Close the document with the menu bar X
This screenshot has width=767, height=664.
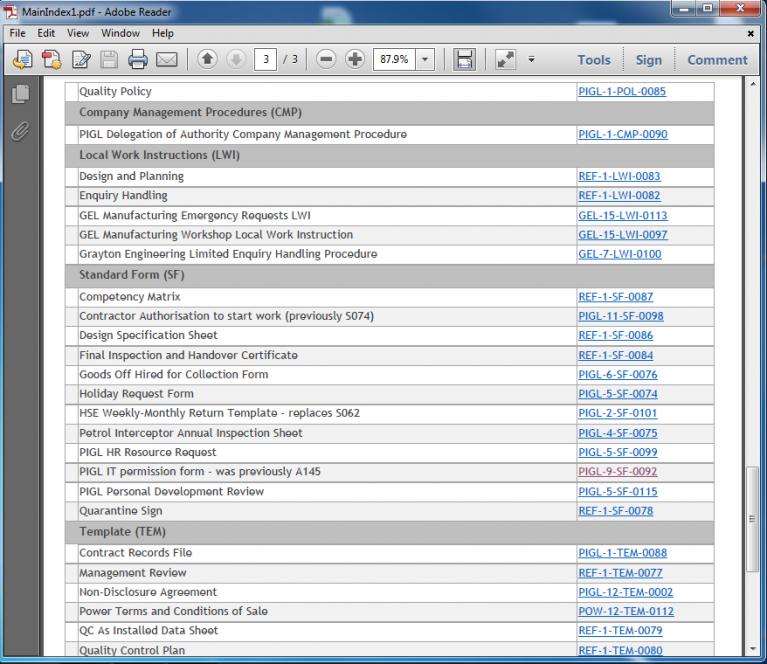[750, 33]
